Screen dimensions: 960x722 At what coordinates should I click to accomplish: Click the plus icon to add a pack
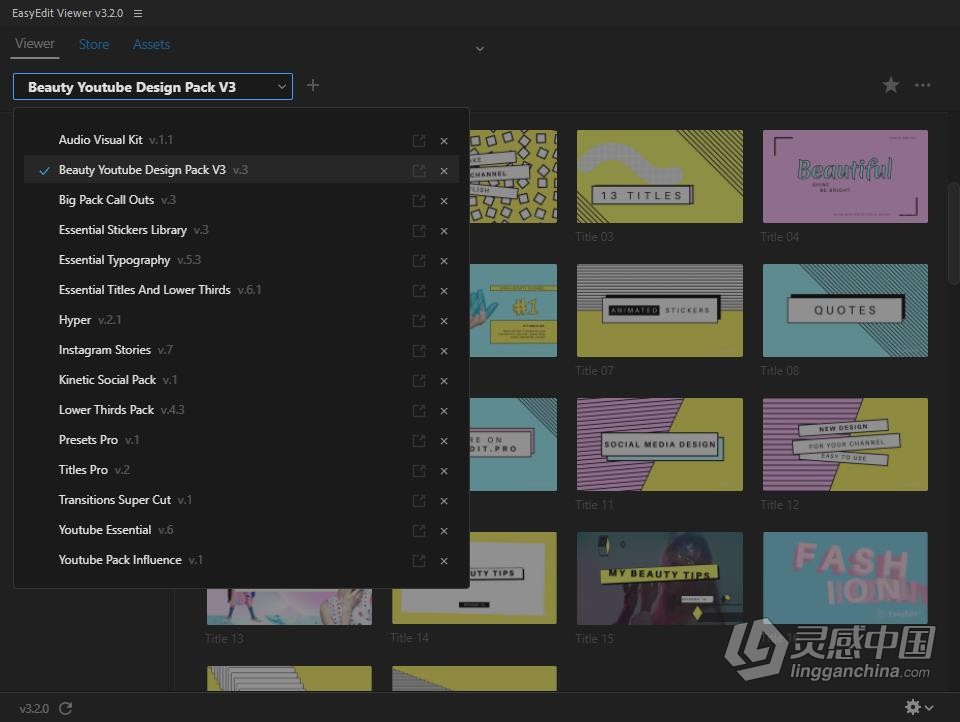point(313,86)
